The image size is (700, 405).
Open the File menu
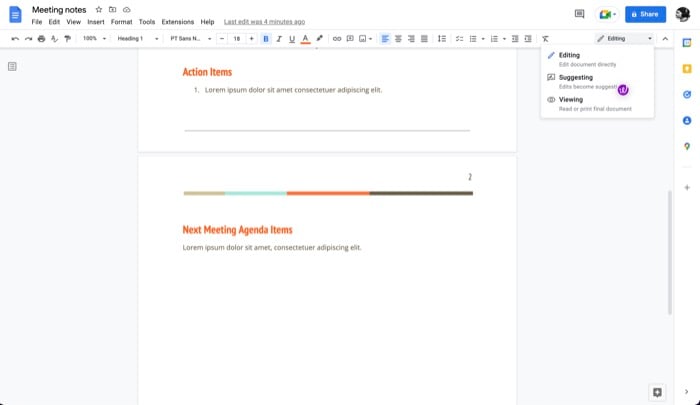coord(37,22)
